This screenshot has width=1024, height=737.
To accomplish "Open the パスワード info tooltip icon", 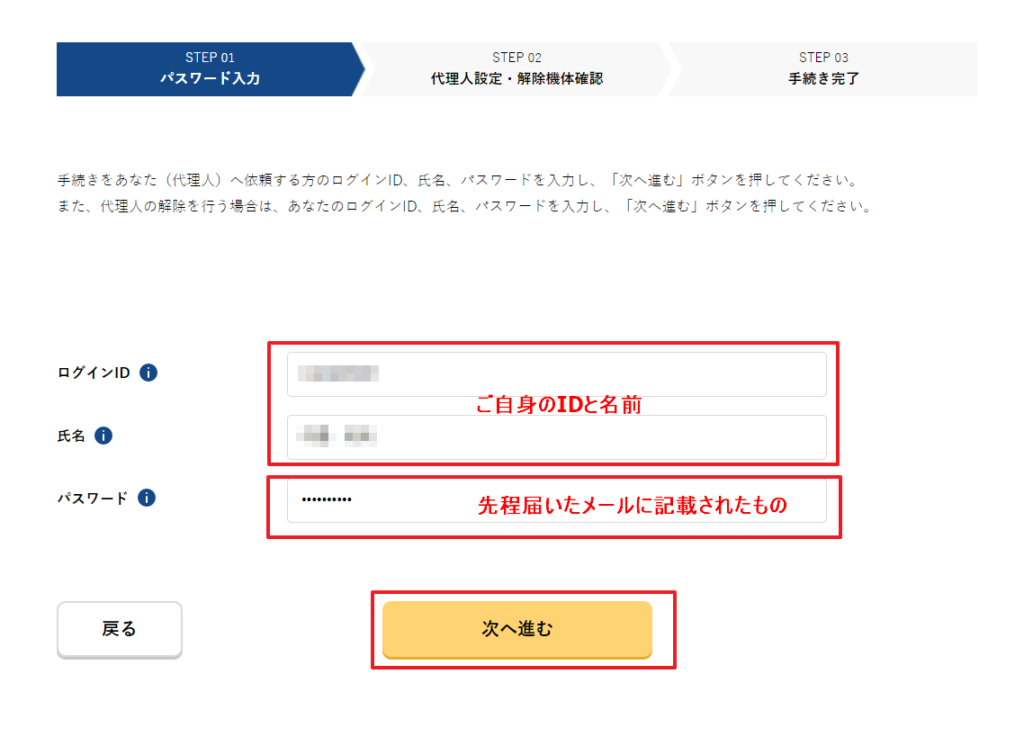I will pos(147,498).
